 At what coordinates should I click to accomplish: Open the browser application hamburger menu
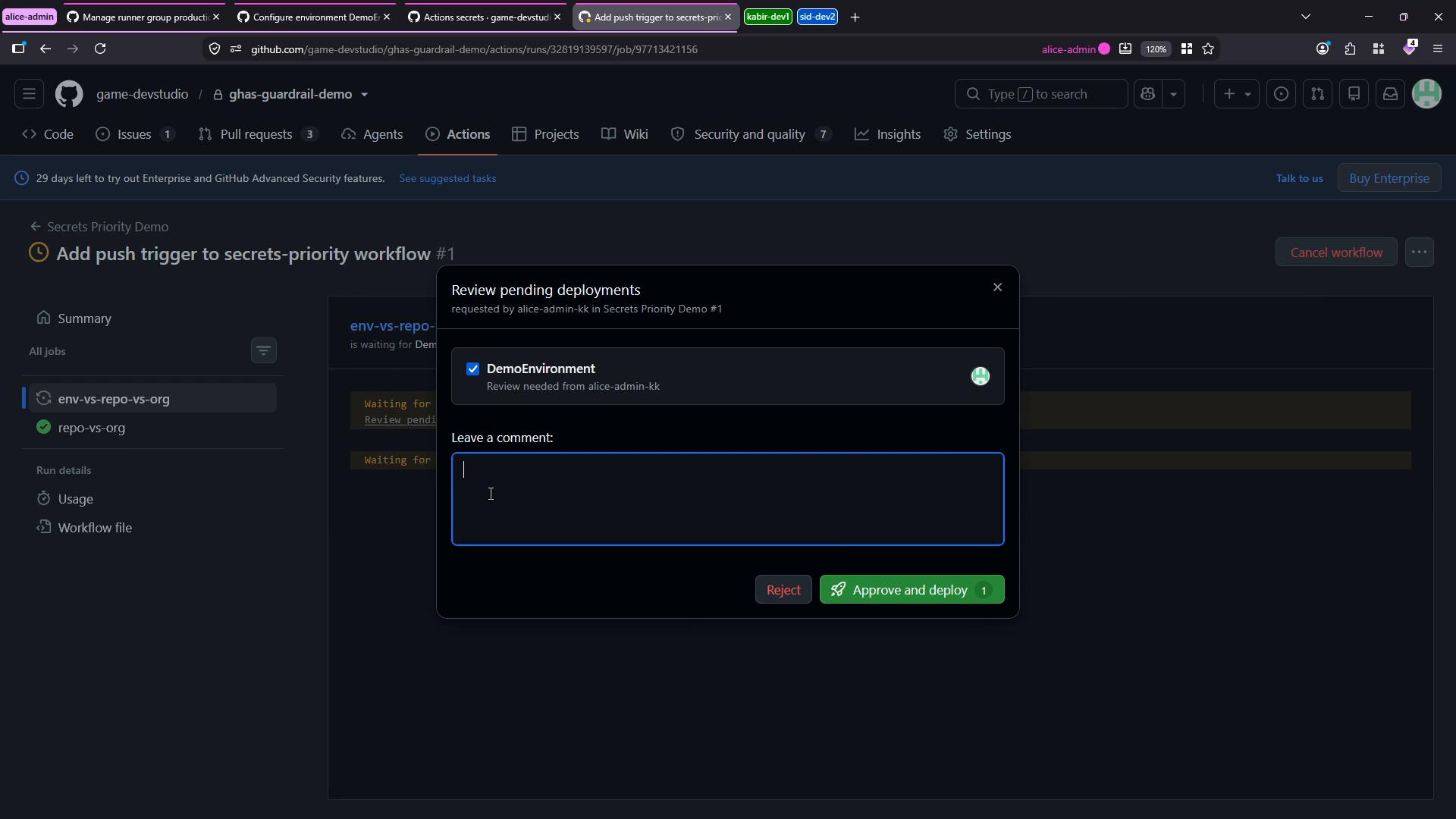[1438, 49]
